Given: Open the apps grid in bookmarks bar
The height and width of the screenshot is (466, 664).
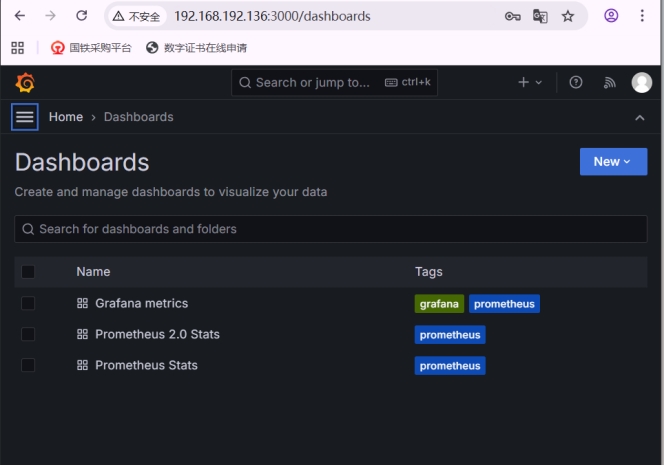Looking at the screenshot, I should (x=17, y=48).
